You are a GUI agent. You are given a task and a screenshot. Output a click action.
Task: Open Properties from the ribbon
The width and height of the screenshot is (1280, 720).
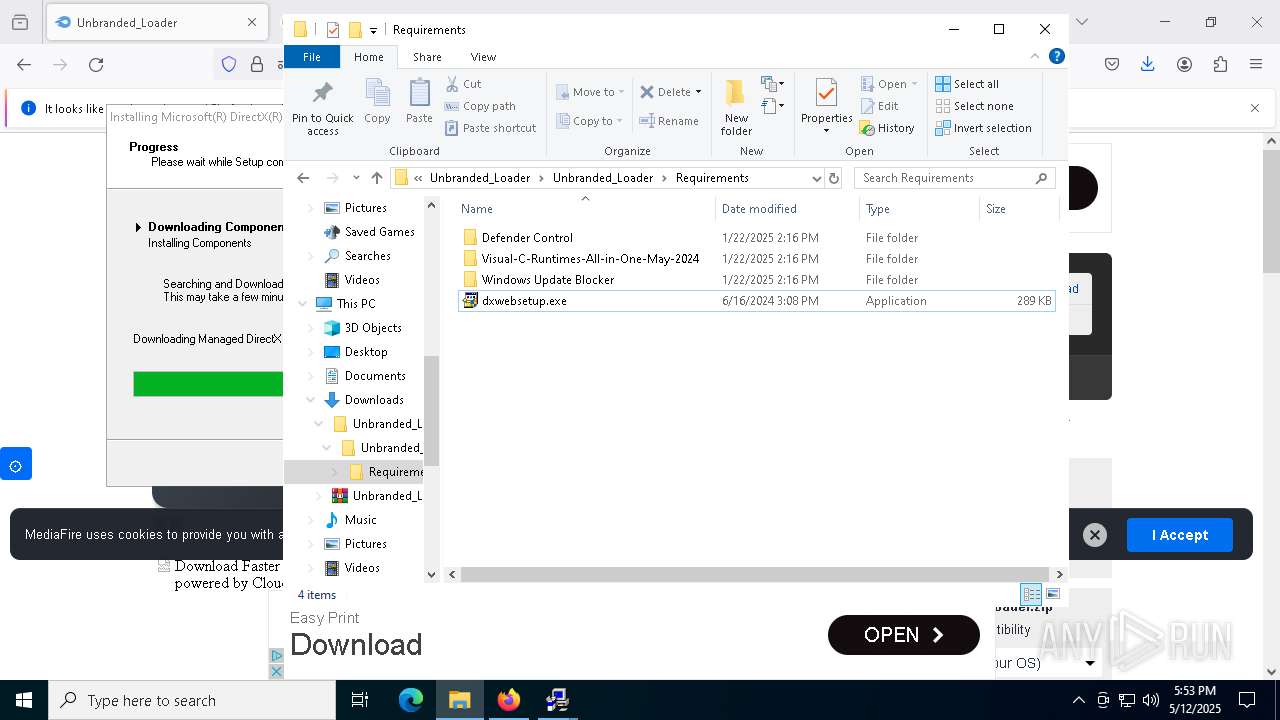tap(826, 107)
